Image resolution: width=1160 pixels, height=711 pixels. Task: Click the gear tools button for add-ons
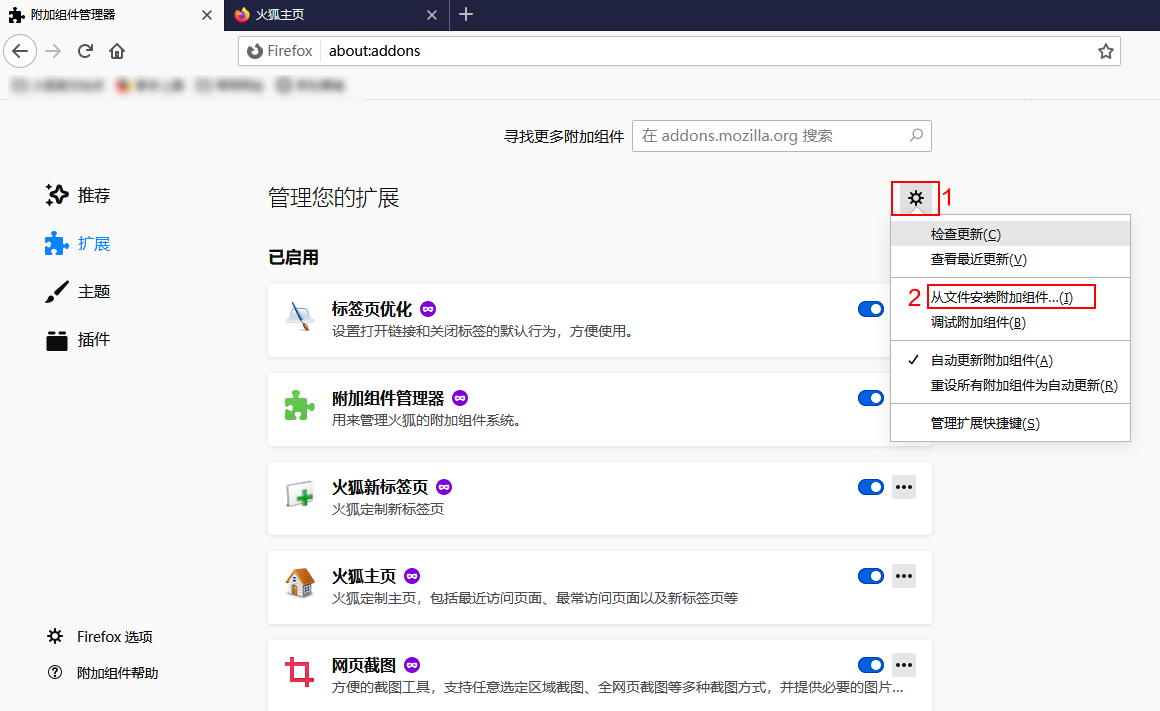coord(916,198)
